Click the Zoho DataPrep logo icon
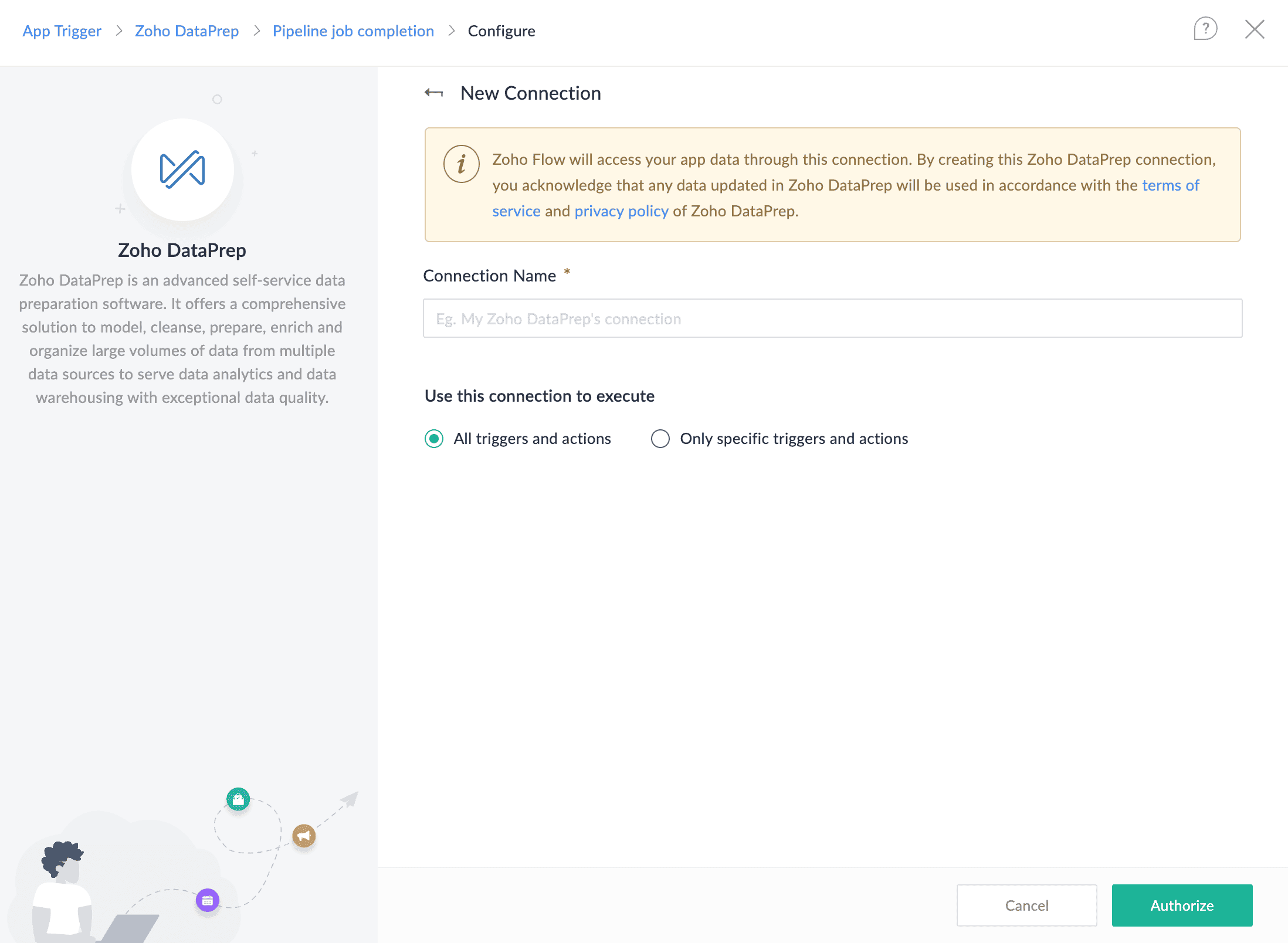This screenshot has width=1288, height=943. click(x=182, y=170)
